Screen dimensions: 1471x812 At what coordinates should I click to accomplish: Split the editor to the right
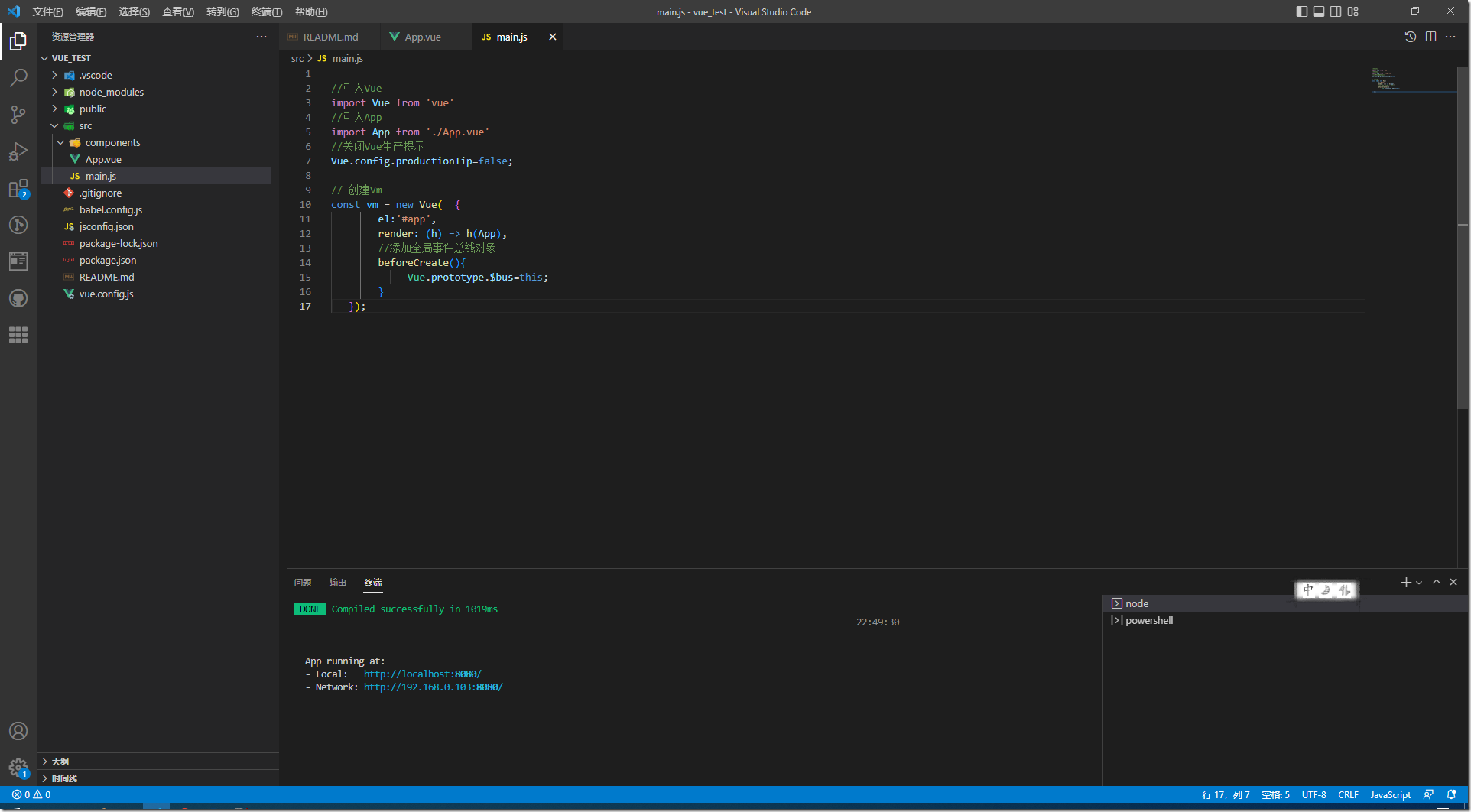pyautogui.click(x=1430, y=37)
